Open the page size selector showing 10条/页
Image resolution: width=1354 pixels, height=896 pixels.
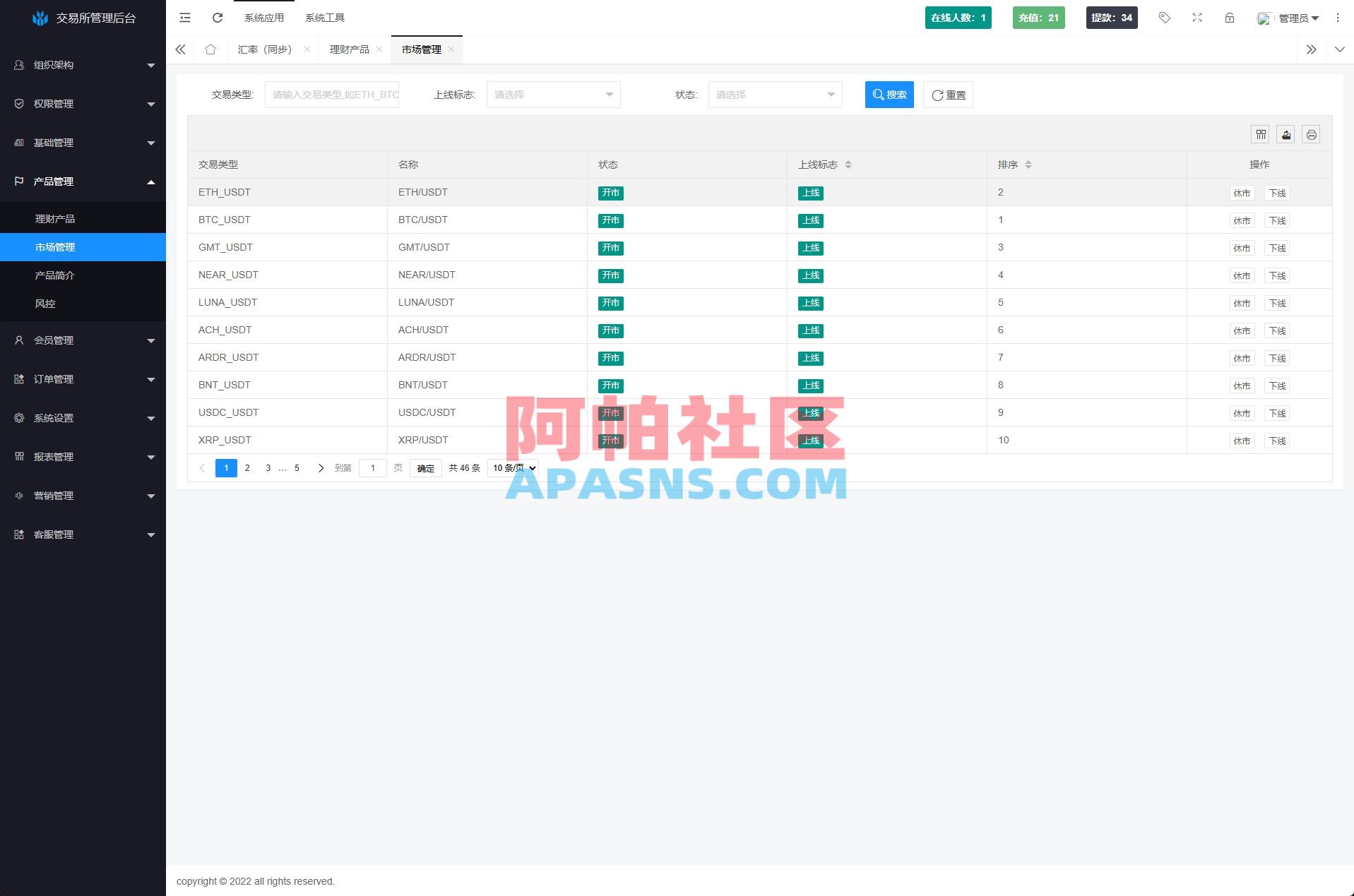pyautogui.click(x=512, y=467)
